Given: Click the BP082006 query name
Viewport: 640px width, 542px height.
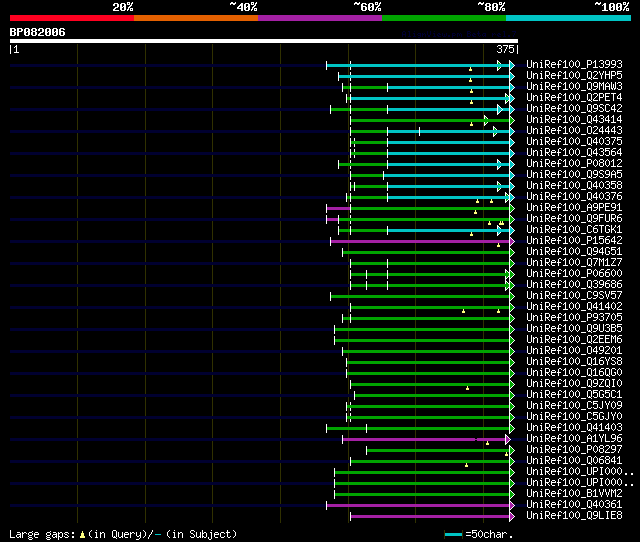Looking at the screenshot, I should (37, 32).
